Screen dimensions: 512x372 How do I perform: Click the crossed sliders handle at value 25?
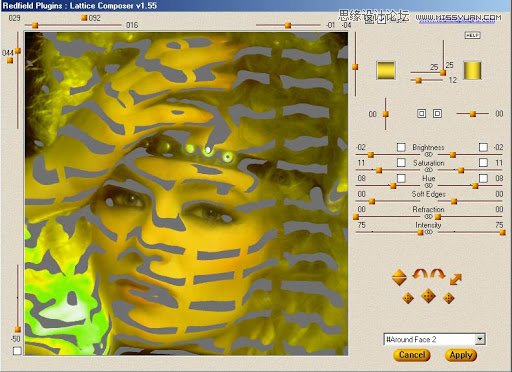click(443, 72)
